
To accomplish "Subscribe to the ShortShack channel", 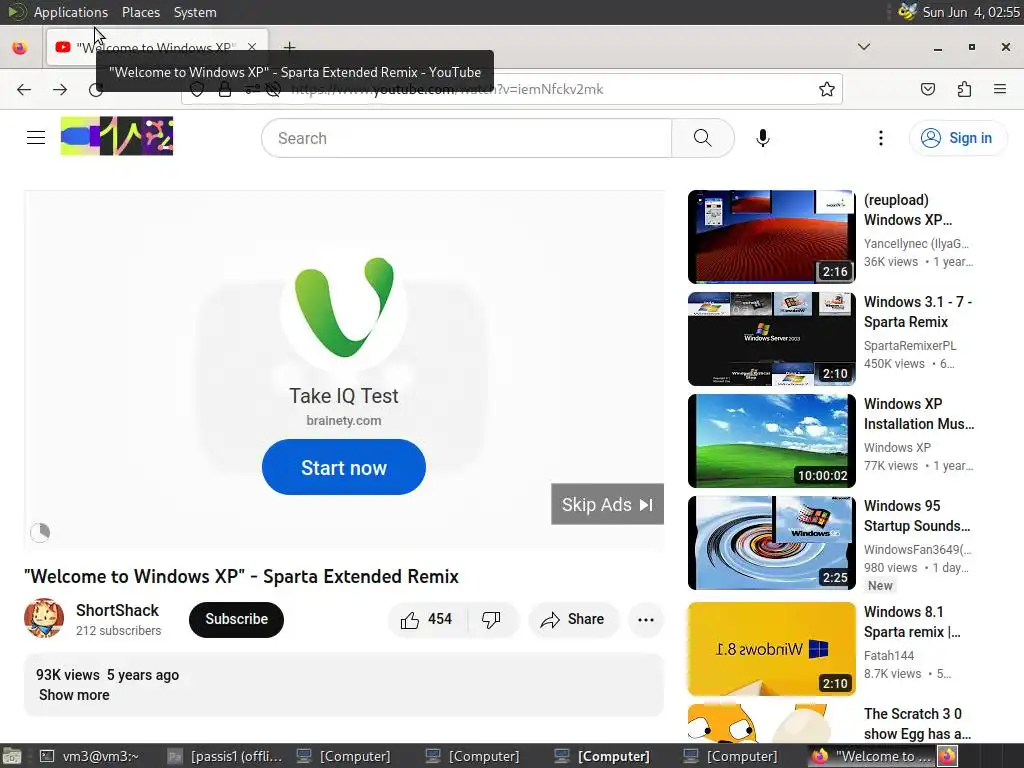I will click(x=236, y=619).
